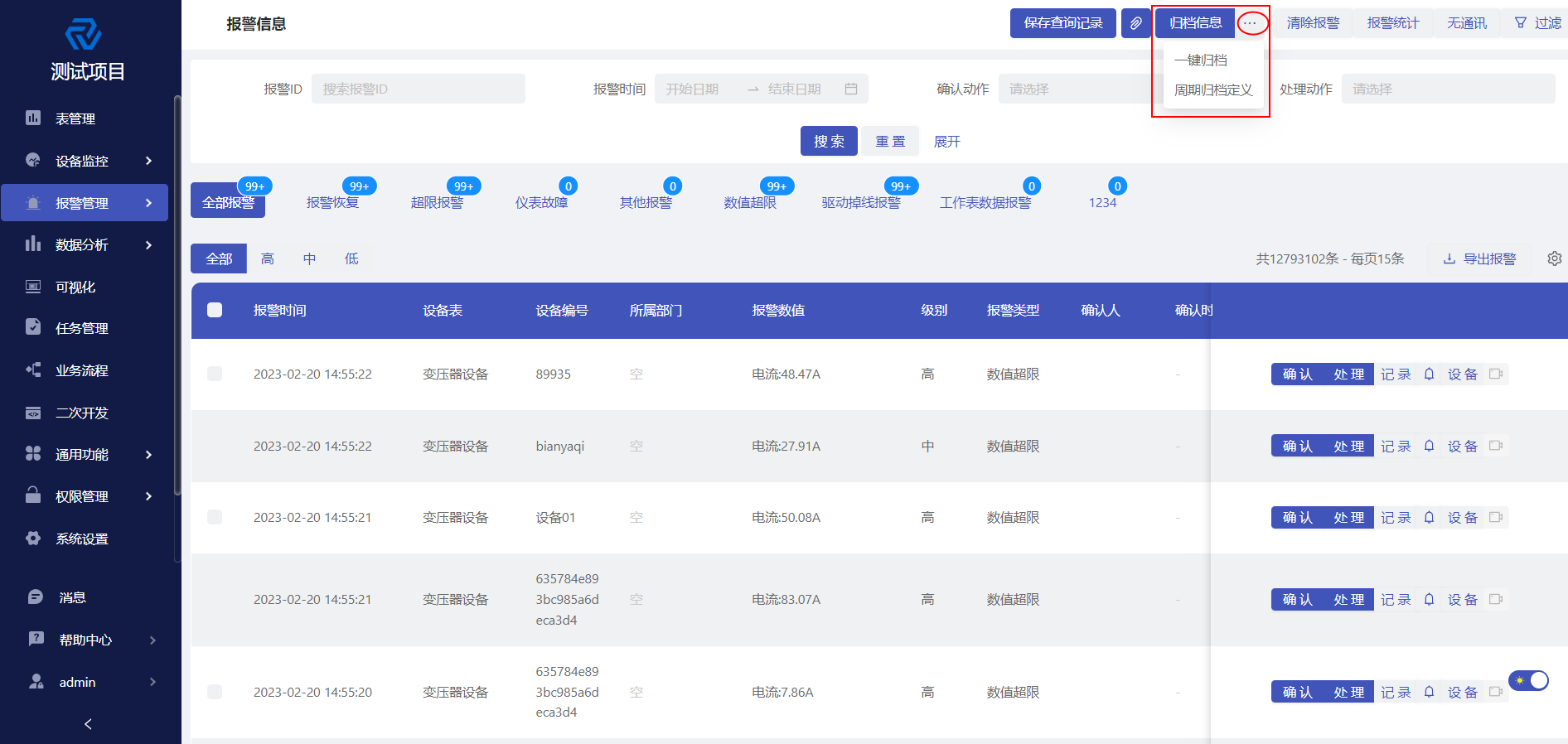Open the table column settings gear icon
The width and height of the screenshot is (1568, 744).
(1555, 258)
